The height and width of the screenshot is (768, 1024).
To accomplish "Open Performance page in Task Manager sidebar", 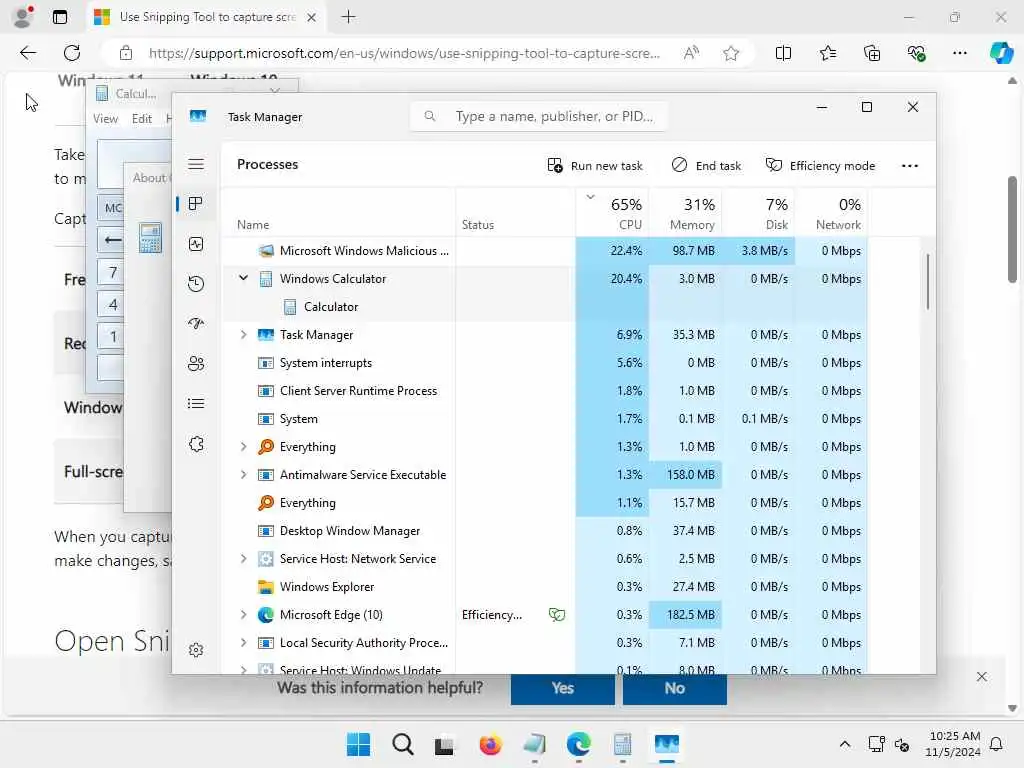I will [x=196, y=244].
